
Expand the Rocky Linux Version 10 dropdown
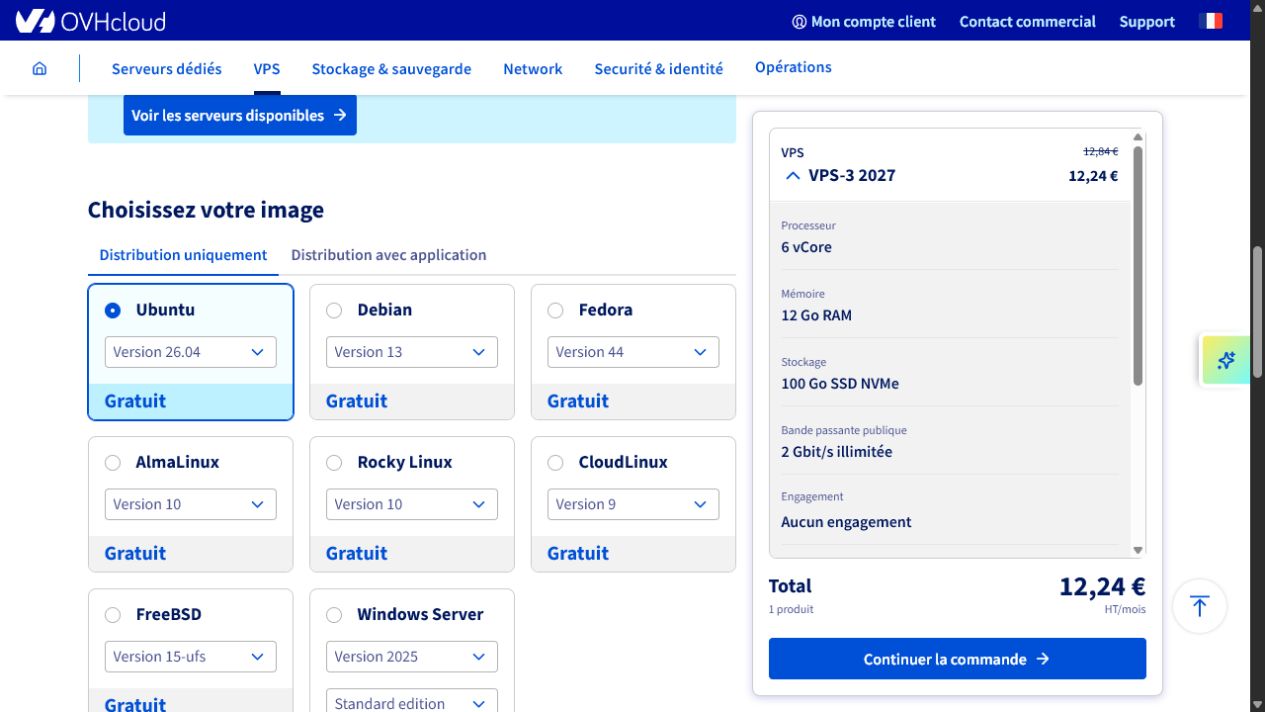pyautogui.click(x=411, y=504)
